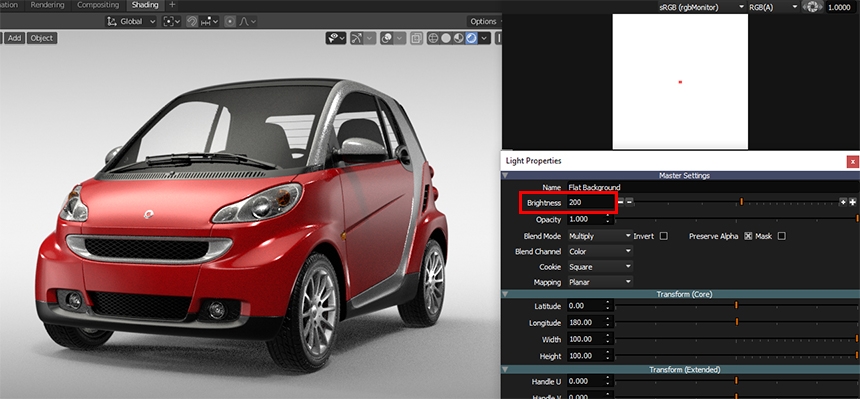860x399 pixels.
Task: Click the large brightness decrease button
Action: [620, 203]
